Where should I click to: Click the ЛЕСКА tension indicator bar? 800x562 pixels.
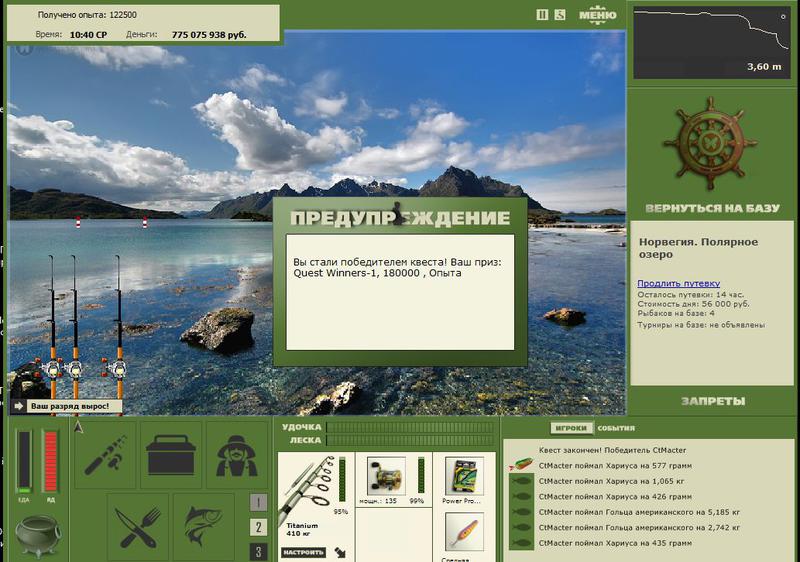pos(410,440)
